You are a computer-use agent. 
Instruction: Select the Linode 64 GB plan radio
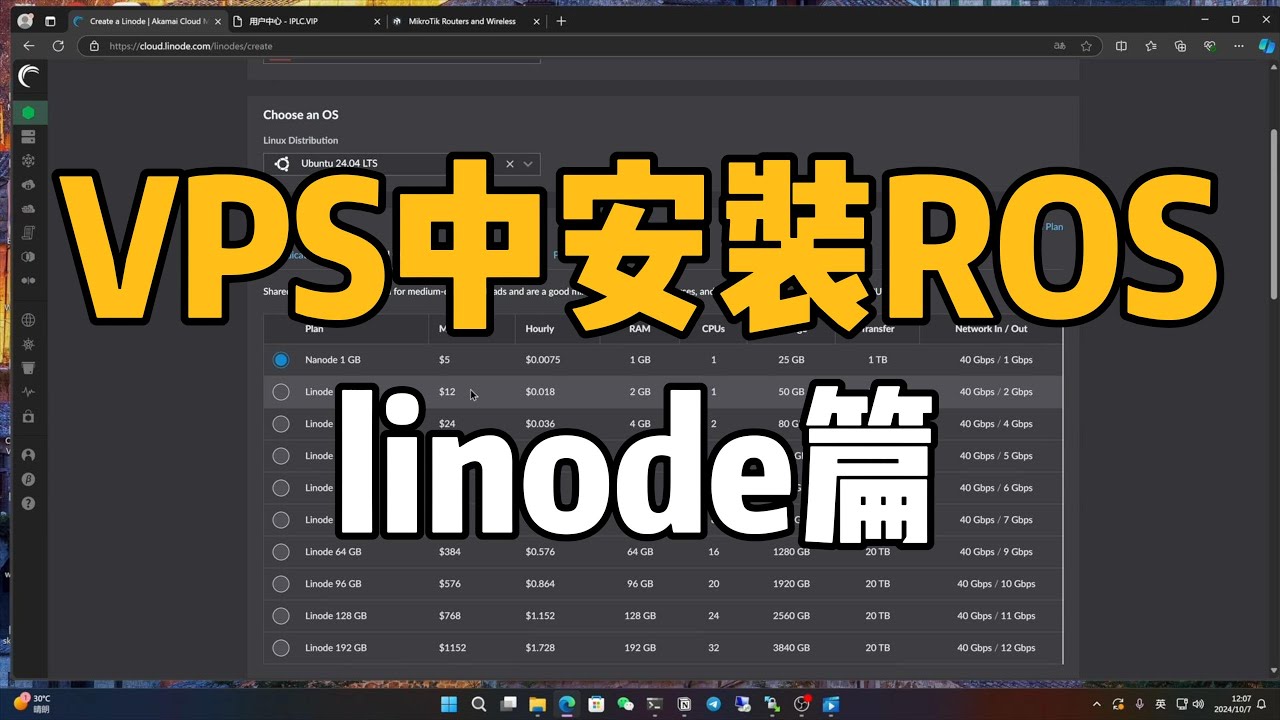click(x=281, y=552)
